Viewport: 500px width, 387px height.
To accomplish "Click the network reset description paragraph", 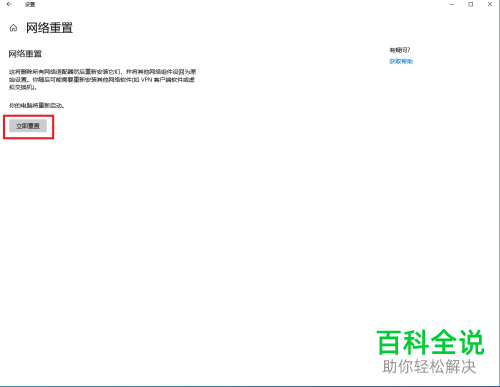I will pos(102,80).
